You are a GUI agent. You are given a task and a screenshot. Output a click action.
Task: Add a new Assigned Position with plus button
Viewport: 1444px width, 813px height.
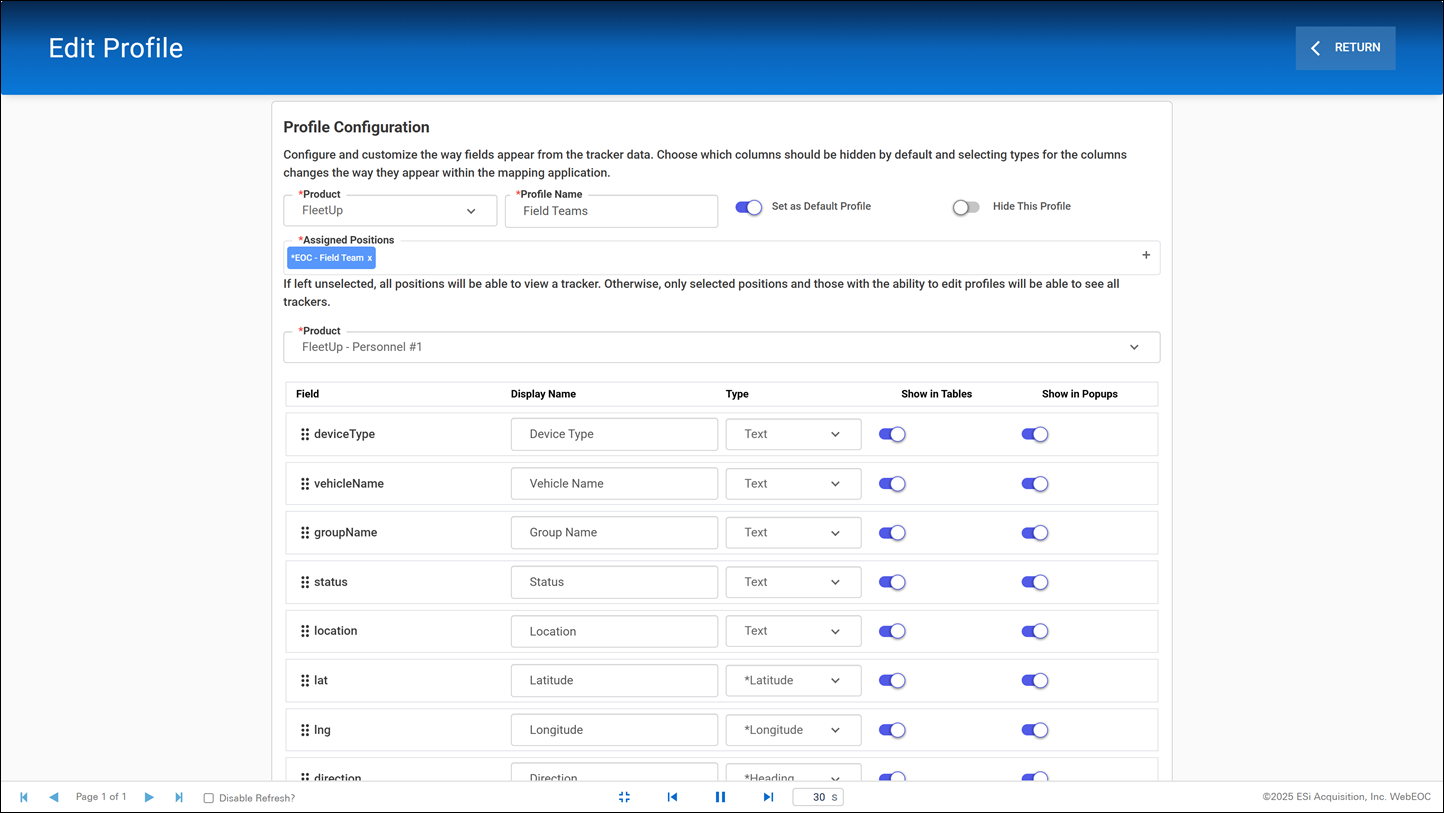pos(1146,255)
